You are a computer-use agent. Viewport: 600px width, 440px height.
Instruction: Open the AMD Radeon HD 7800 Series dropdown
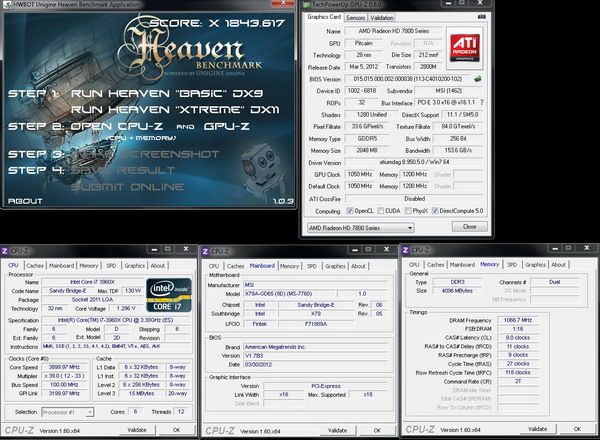360,228
